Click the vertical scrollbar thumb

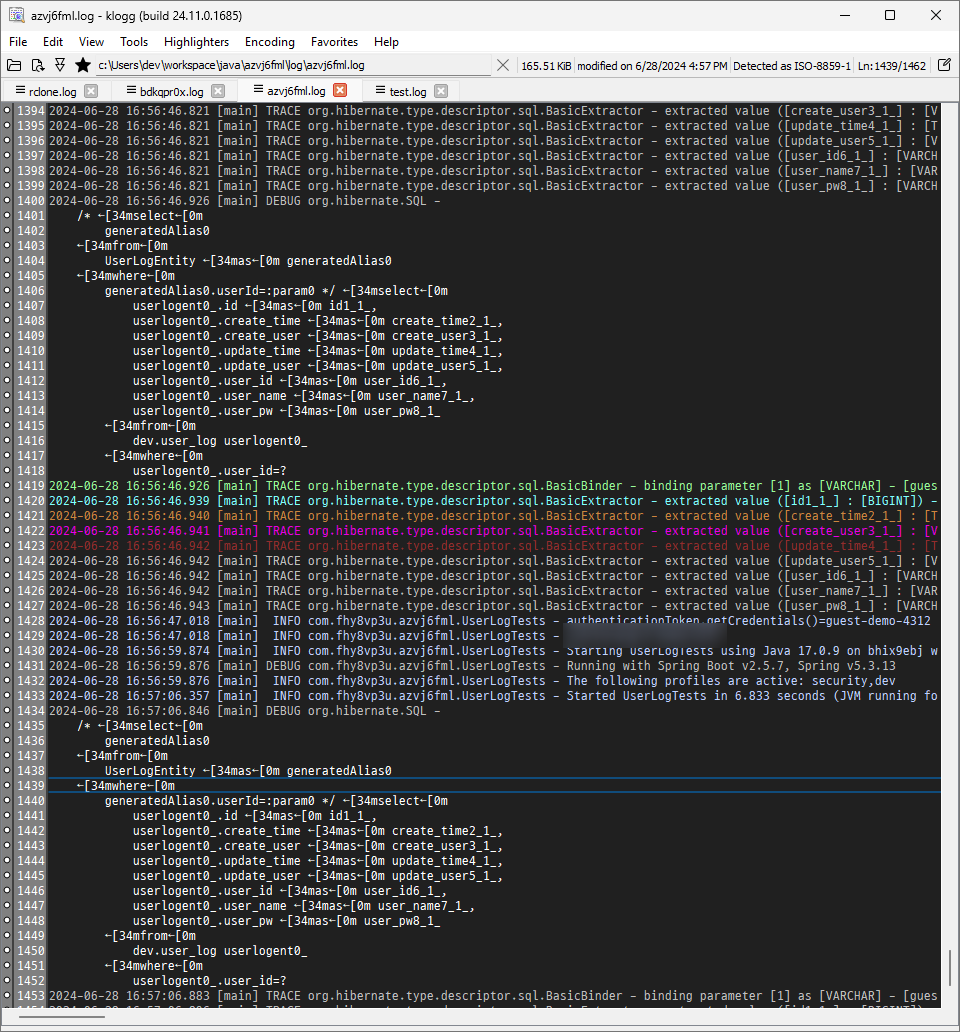949,966
